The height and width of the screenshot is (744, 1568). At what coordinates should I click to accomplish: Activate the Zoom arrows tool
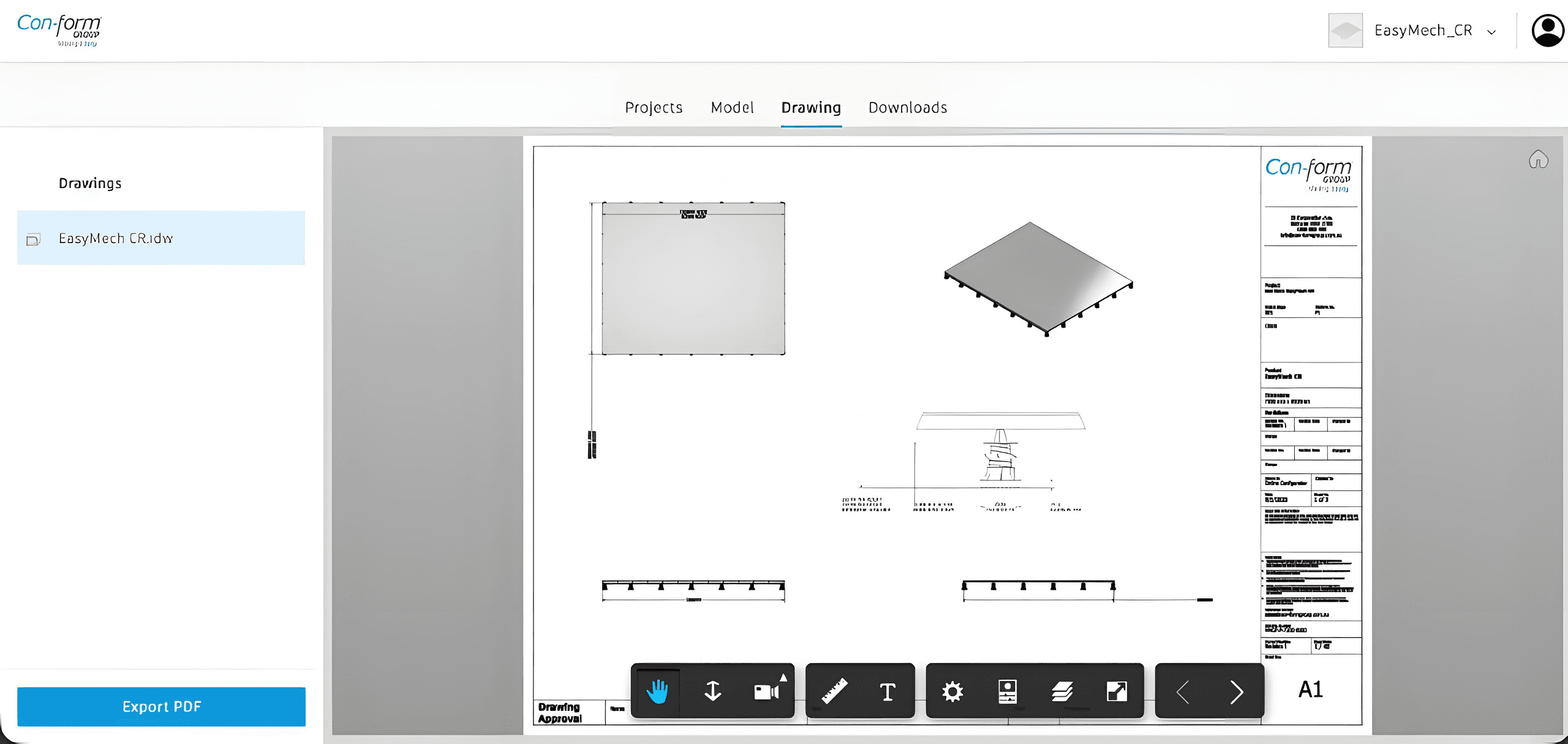click(x=712, y=691)
